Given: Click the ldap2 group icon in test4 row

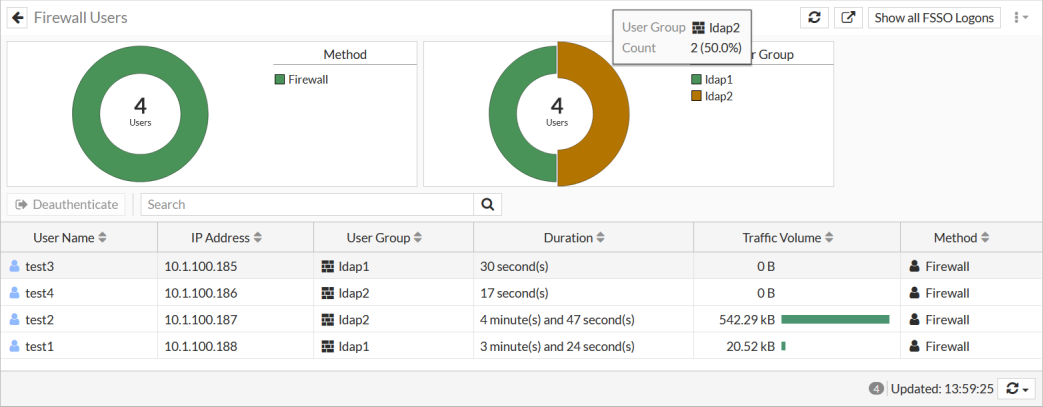Looking at the screenshot, I should coord(327,293).
